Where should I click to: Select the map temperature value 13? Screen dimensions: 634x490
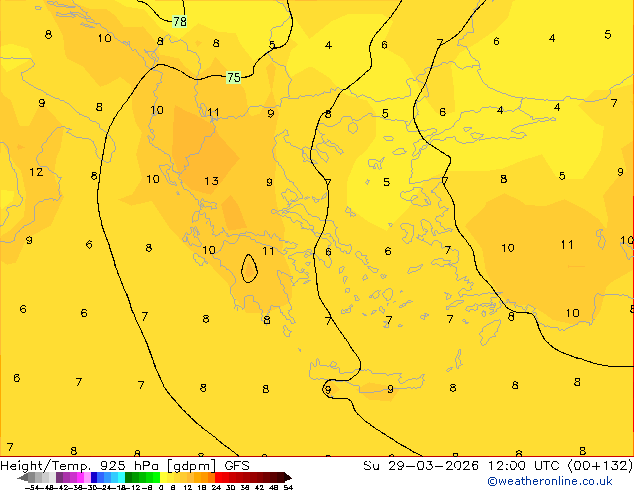click(x=211, y=181)
